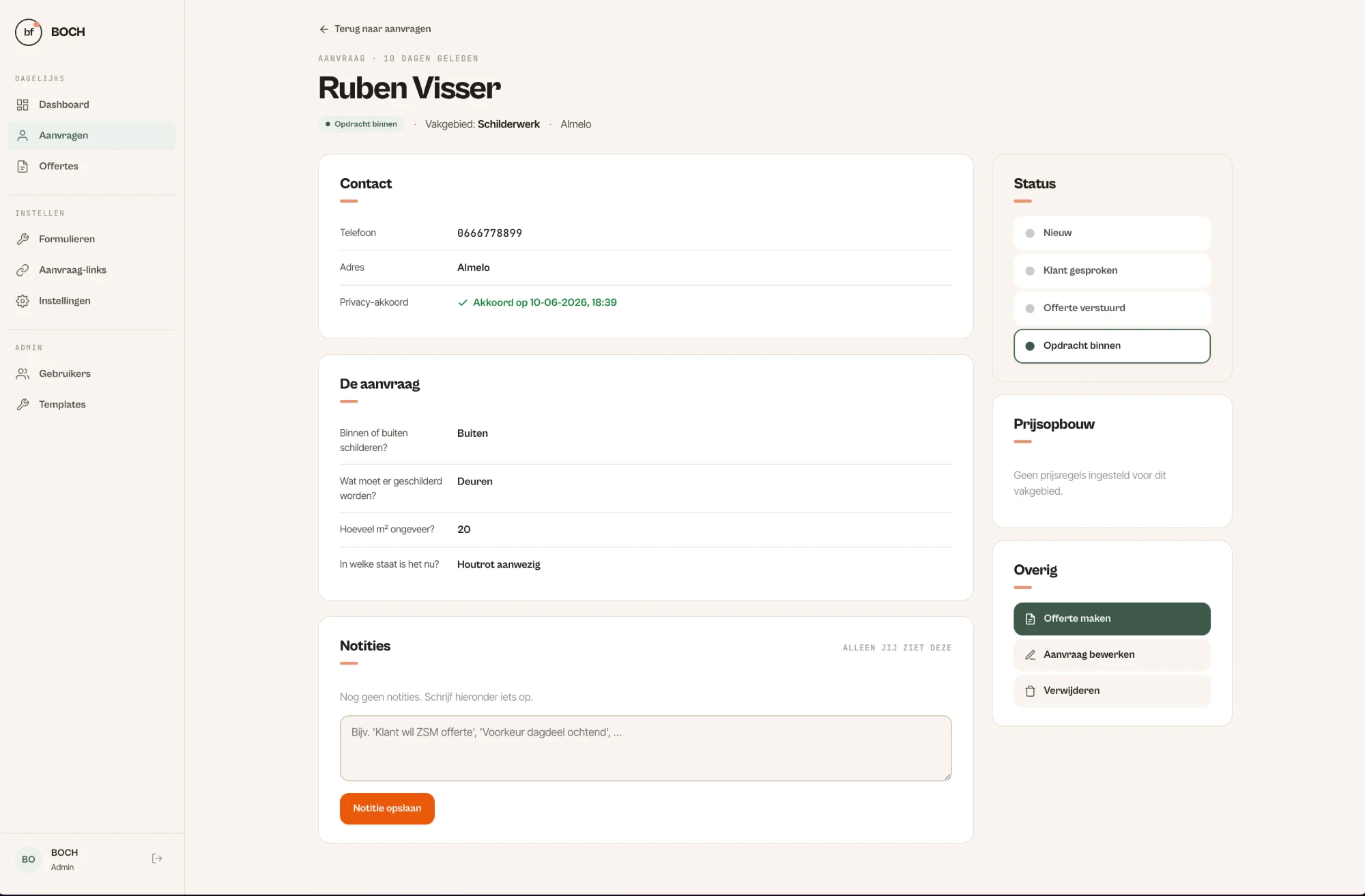Click the 20 square meters value

coord(464,530)
